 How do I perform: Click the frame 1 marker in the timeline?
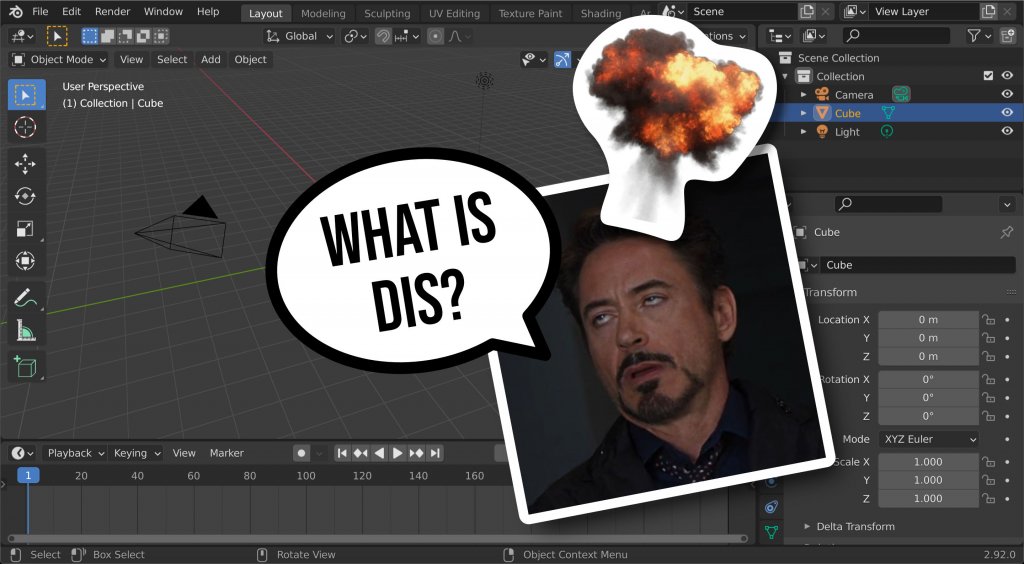click(28, 476)
